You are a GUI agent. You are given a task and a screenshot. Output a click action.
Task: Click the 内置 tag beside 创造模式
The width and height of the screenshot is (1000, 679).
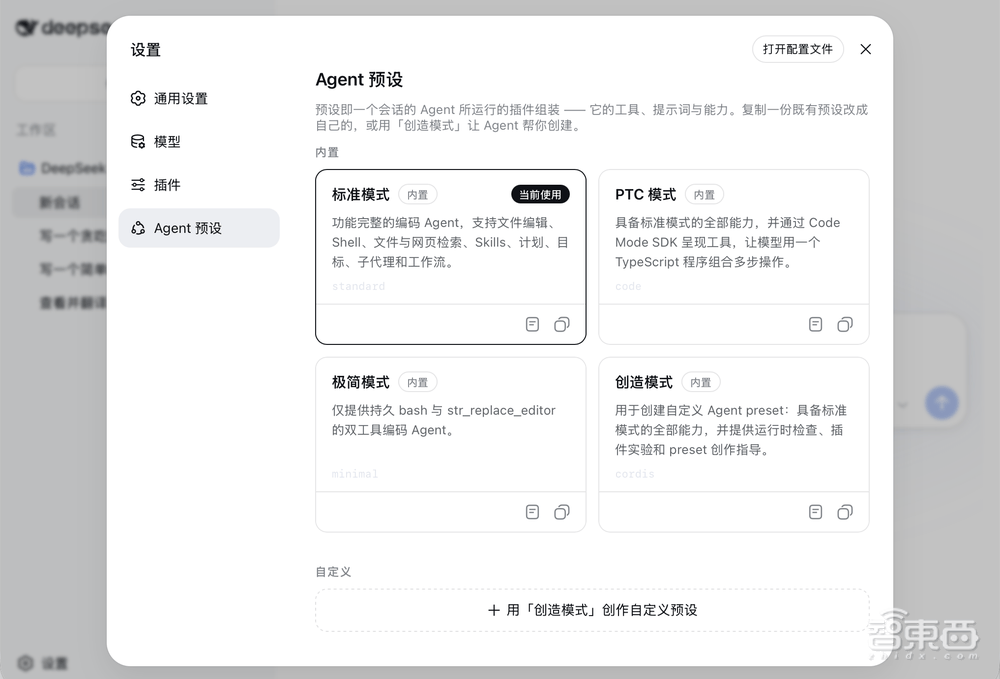pyautogui.click(x=701, y=383)
